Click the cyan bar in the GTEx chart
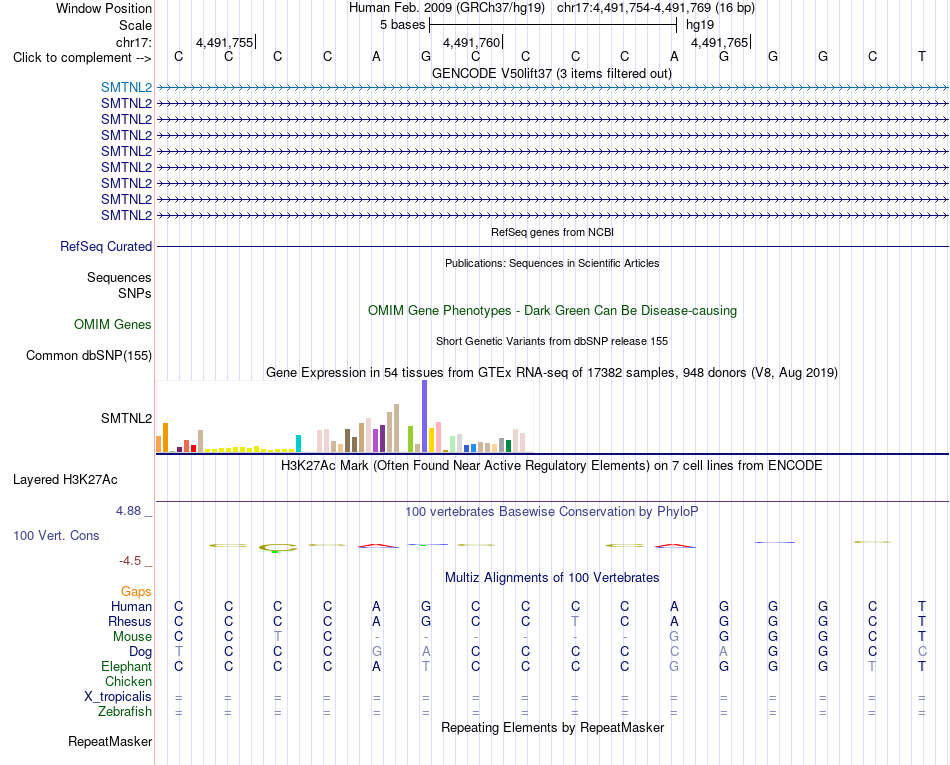 [298, 443]
